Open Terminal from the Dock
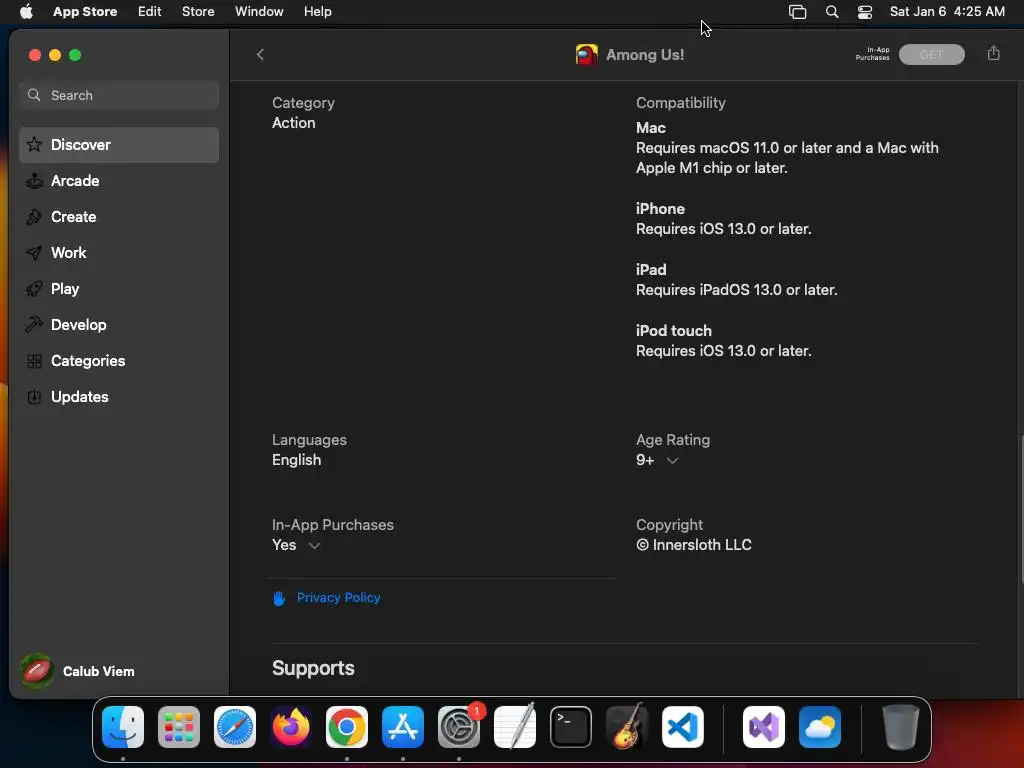This screenshot has width=1024, height=768. pos(571,727)
